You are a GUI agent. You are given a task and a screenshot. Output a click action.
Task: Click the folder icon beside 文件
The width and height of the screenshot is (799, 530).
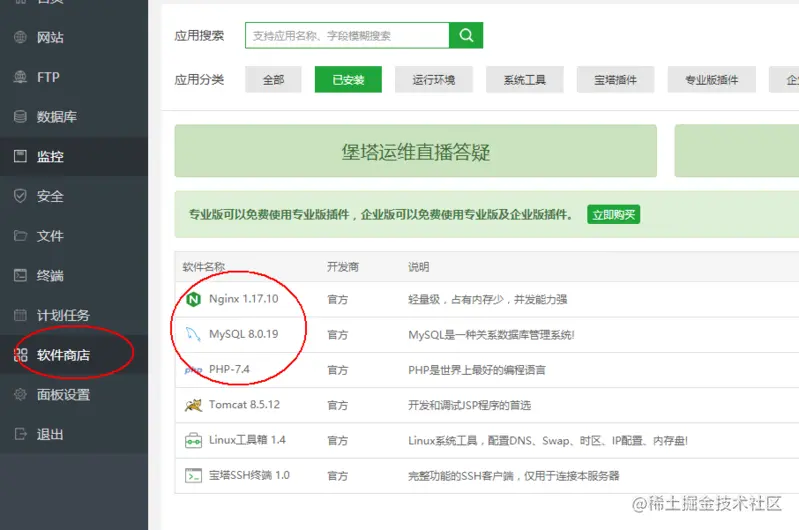click(20, 236)
